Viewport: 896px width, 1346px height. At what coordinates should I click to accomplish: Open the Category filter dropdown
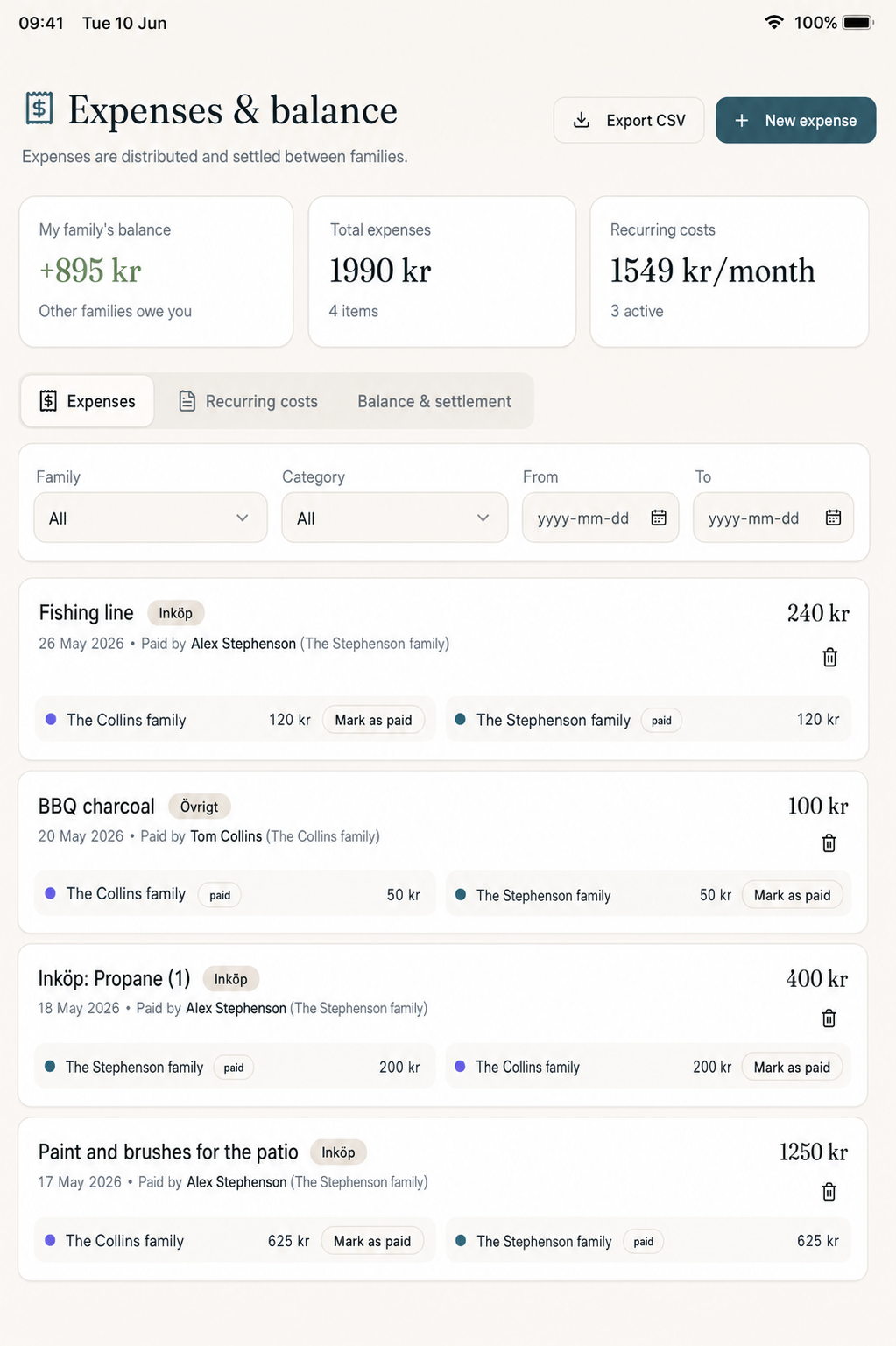pyautogui.click(x=394, y=518)
